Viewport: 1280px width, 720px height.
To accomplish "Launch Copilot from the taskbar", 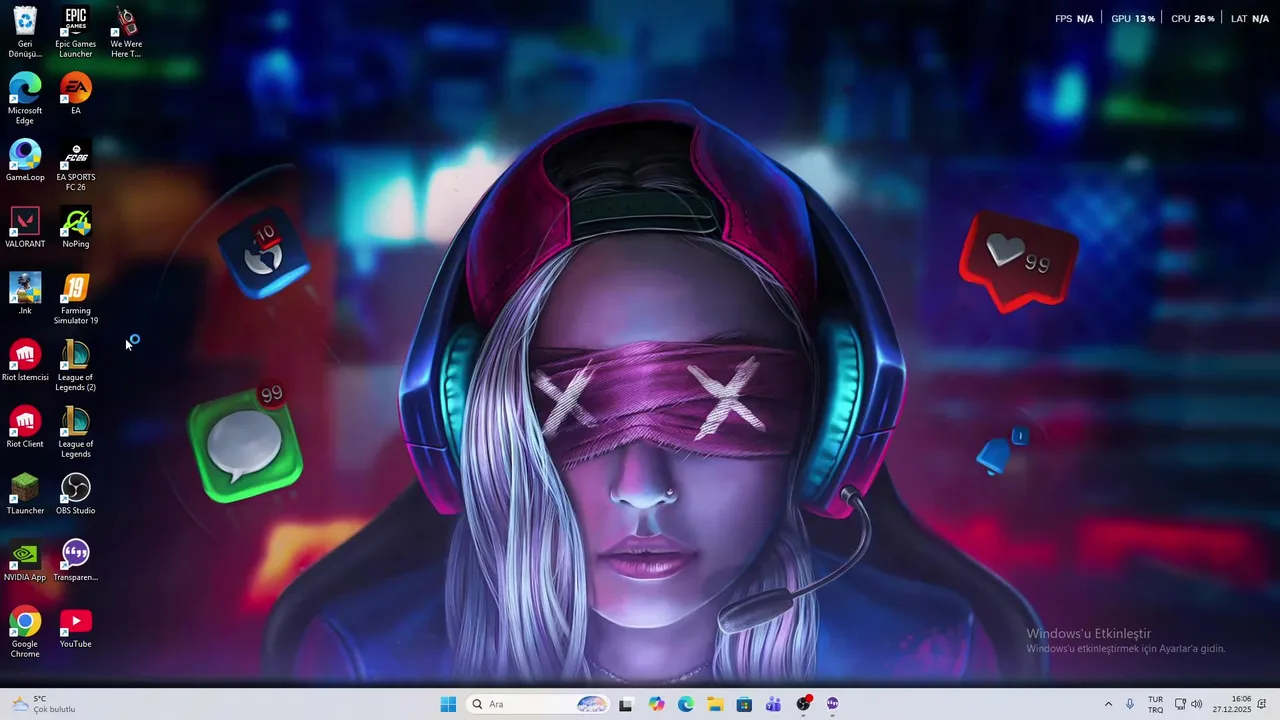I will pos(656,704).
